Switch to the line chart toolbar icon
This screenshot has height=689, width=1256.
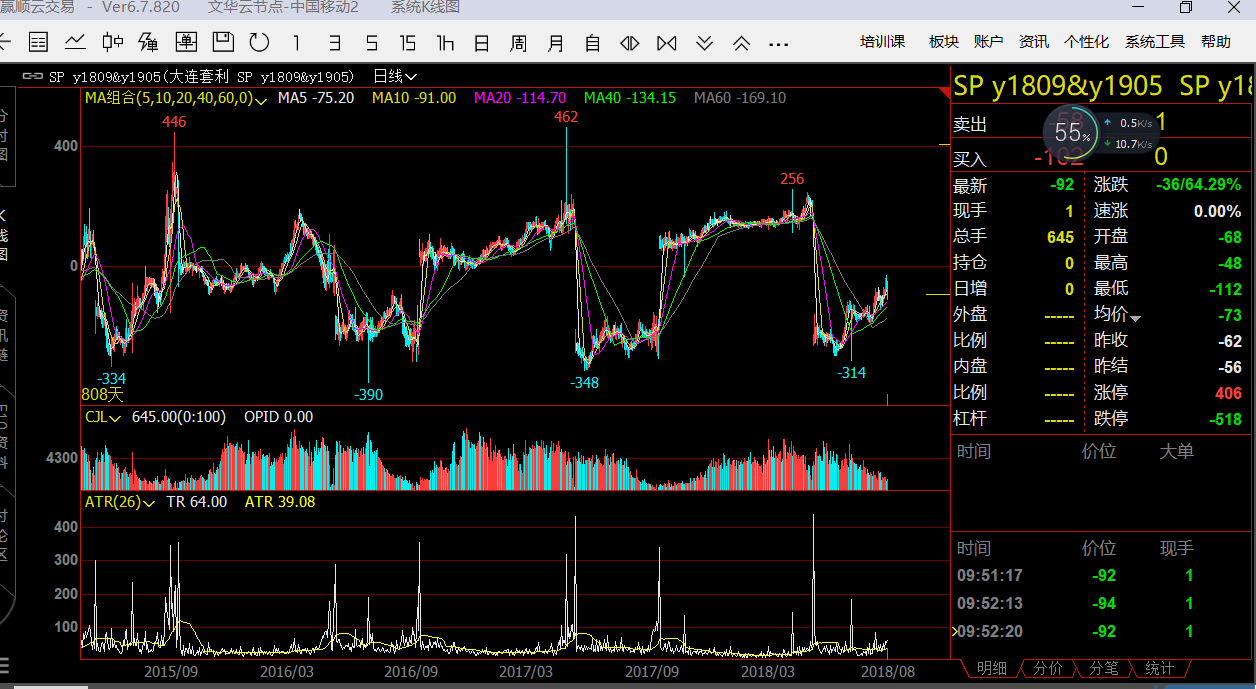(75, 42)
